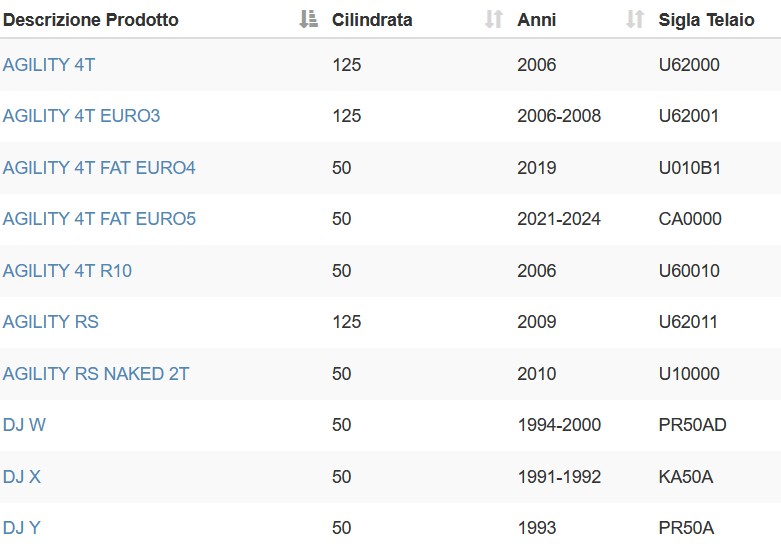781x553 pixels.
Task: Click the Anni column sort arrows icon
Action: 635,19
